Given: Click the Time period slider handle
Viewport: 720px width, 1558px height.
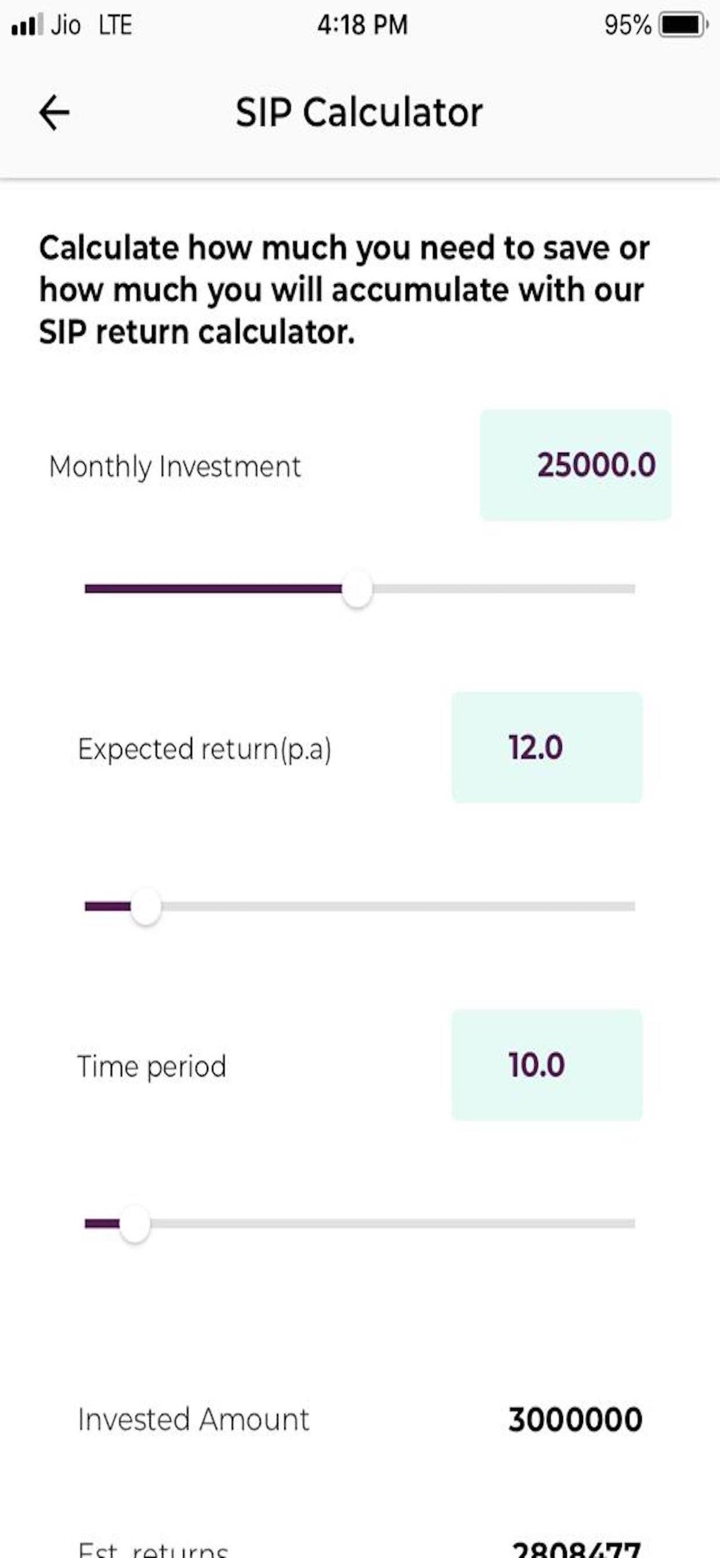Looking at the screenshot, I should tap(133, 1224).
